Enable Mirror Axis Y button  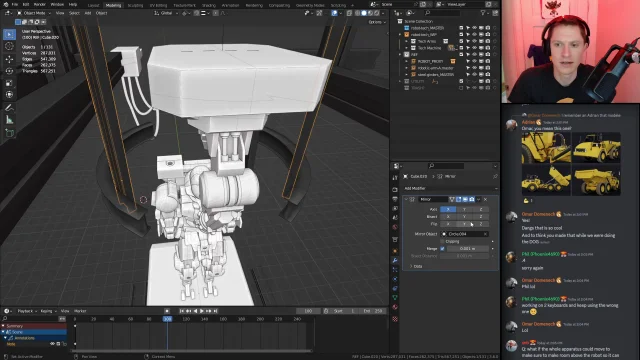coord(464,209)
